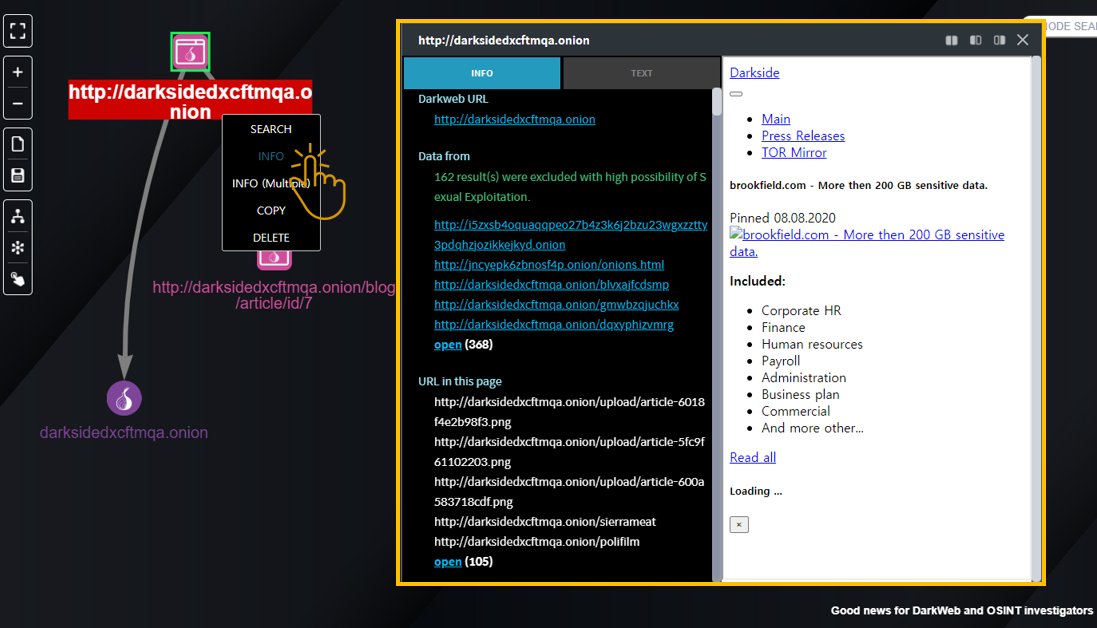Save the graph with the disk icon
The height and width of the screenshot is (628, 1097).
click(x=17, y=175)
